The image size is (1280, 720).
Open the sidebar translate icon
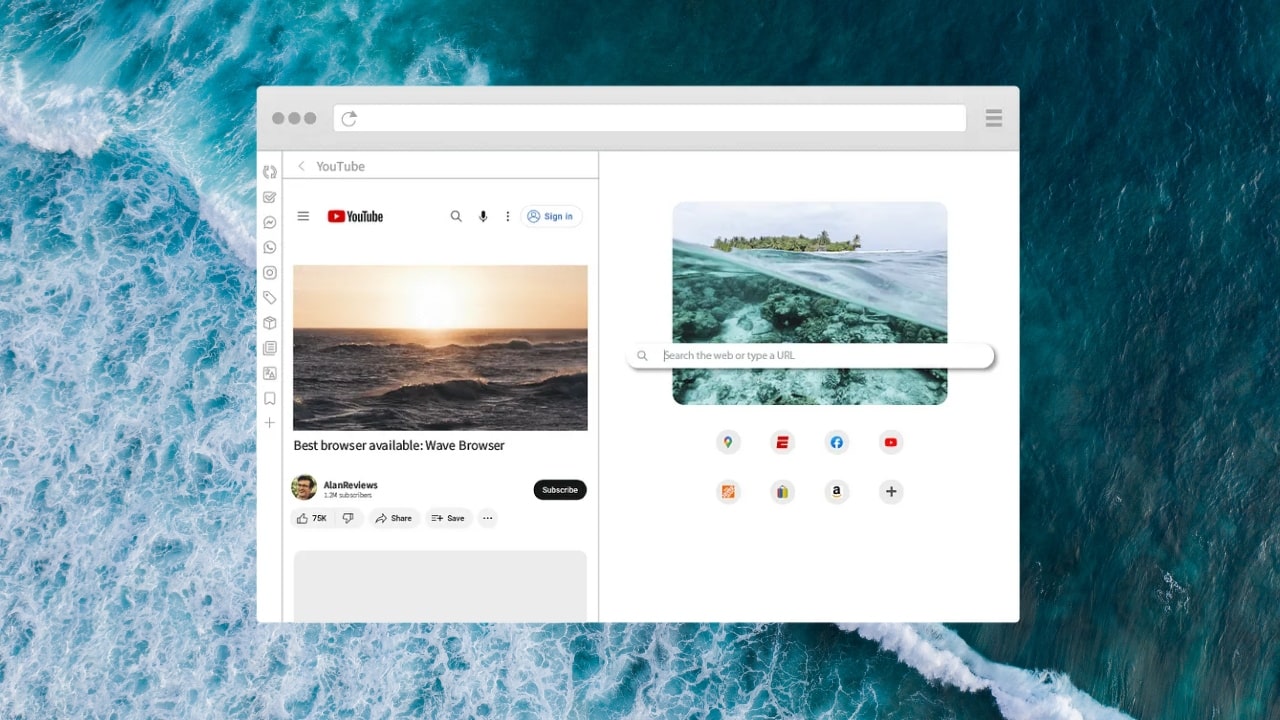click(x=270, y=373)
